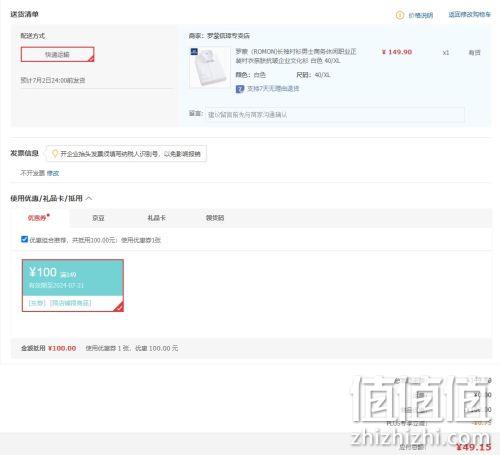Switch to the 京豆 tab

point(98,218)
